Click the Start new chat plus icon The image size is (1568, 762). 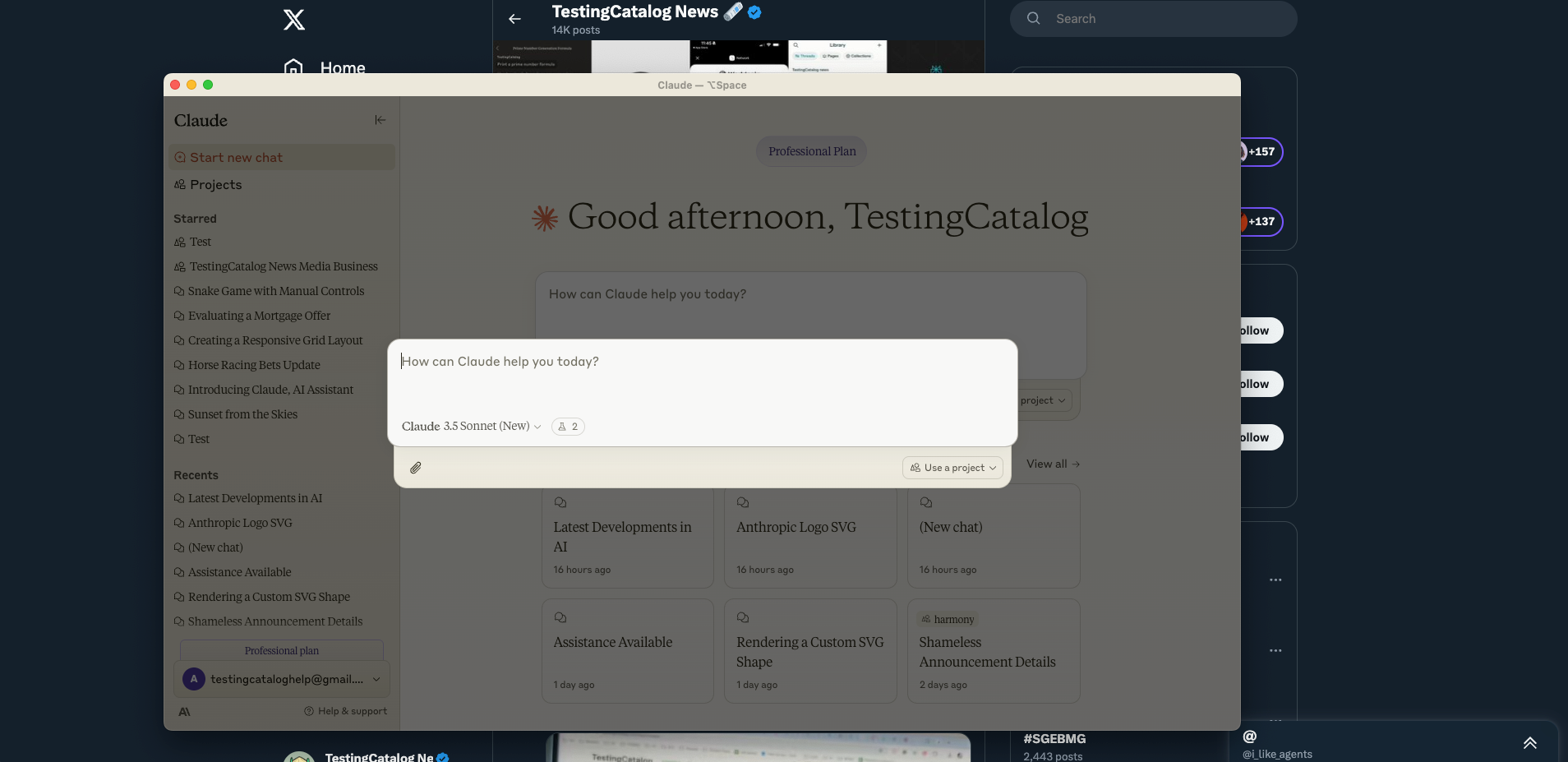pos(180,158)
